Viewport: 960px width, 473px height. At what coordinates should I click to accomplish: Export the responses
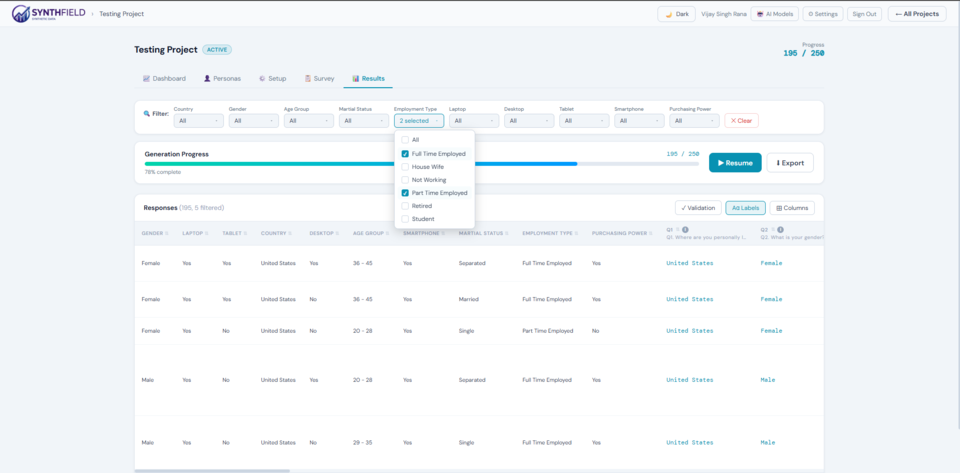790,163
